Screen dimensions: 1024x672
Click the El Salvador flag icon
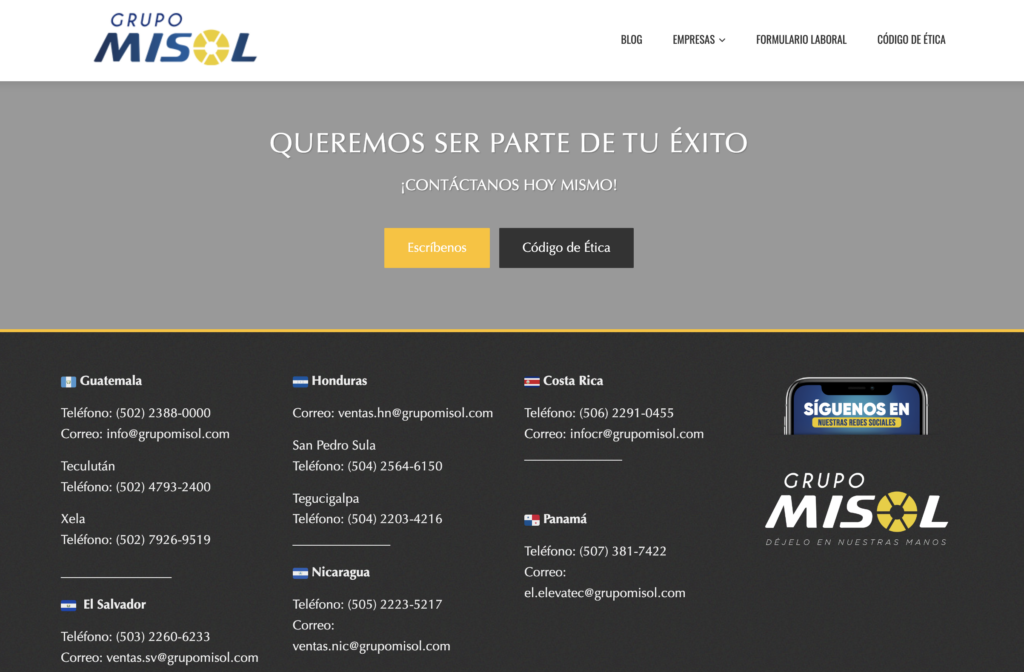click(x=69, y=605)
